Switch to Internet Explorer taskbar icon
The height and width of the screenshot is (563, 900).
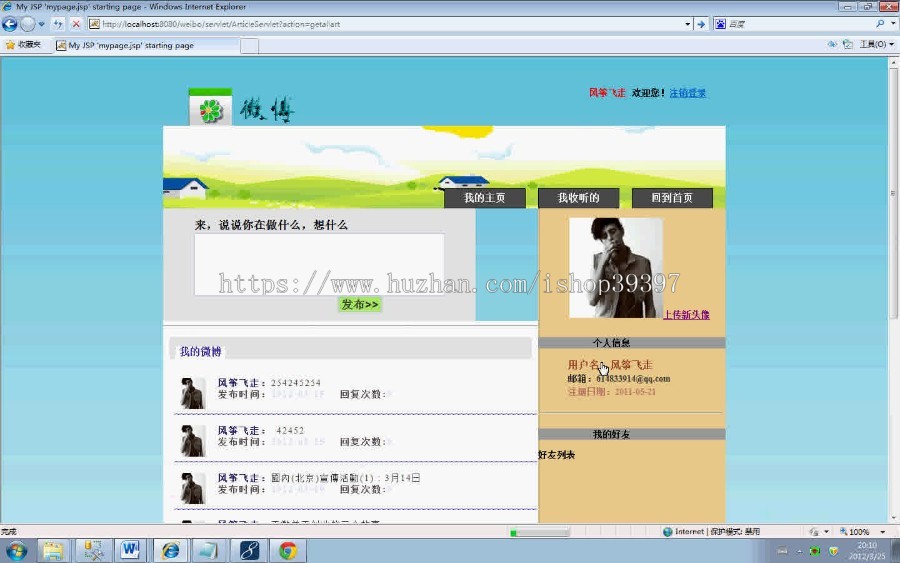coord(170,551)
